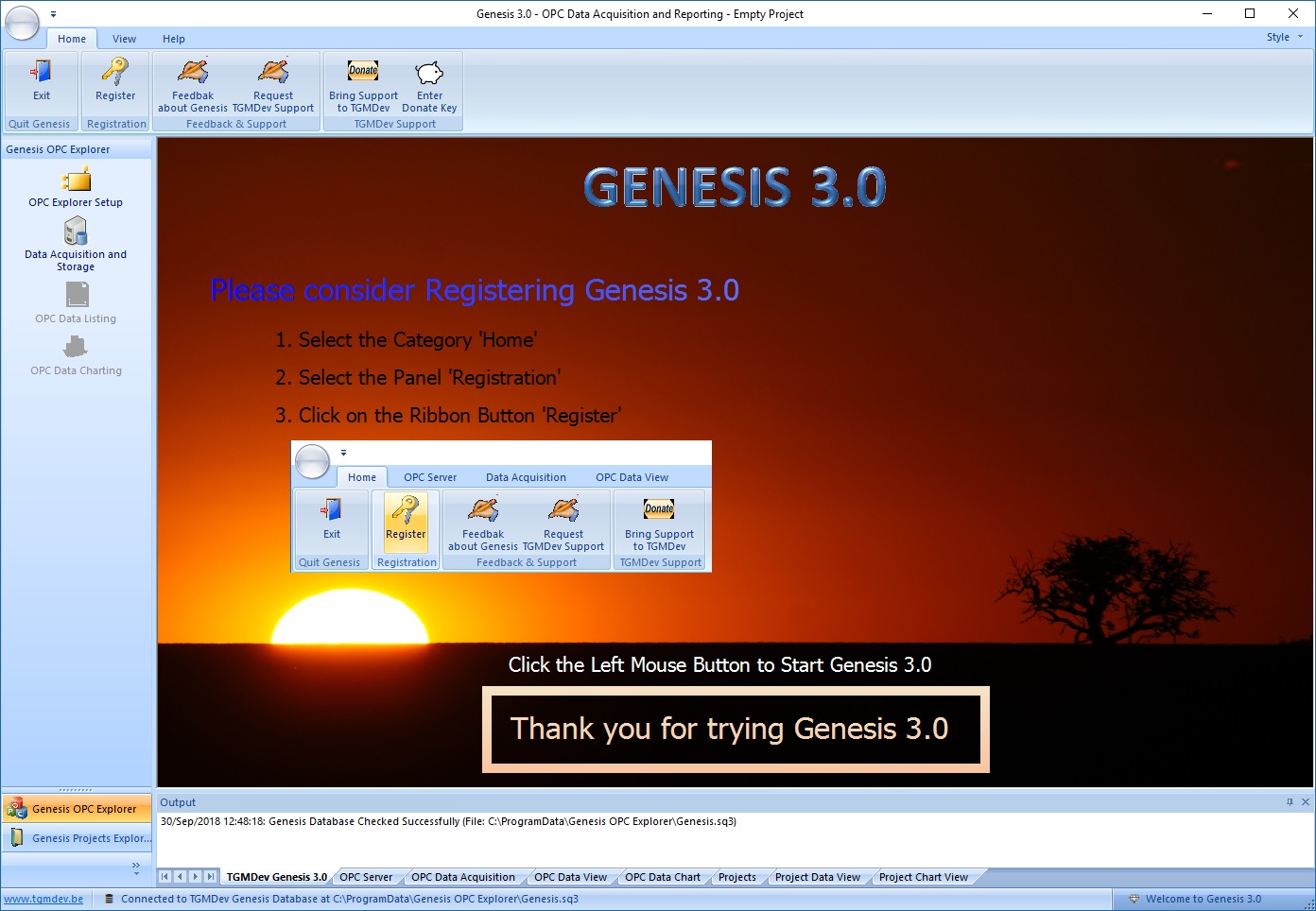Open quick access toolbar customize arrow
This screenshot has width=1316, height=911.
pos(53,14)
